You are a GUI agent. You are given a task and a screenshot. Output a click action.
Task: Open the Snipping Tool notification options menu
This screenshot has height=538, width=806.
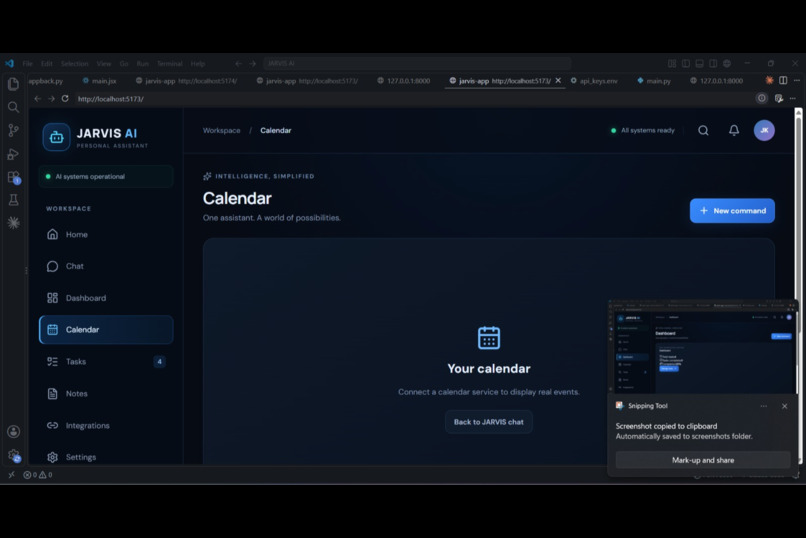(x=764, y=406)
